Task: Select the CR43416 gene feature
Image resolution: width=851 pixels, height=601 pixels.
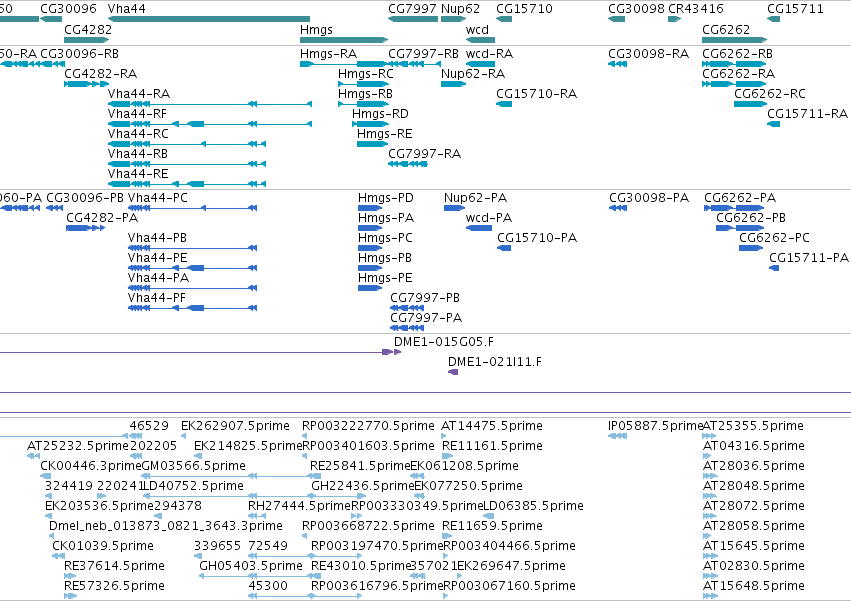Action: [675, 19]
